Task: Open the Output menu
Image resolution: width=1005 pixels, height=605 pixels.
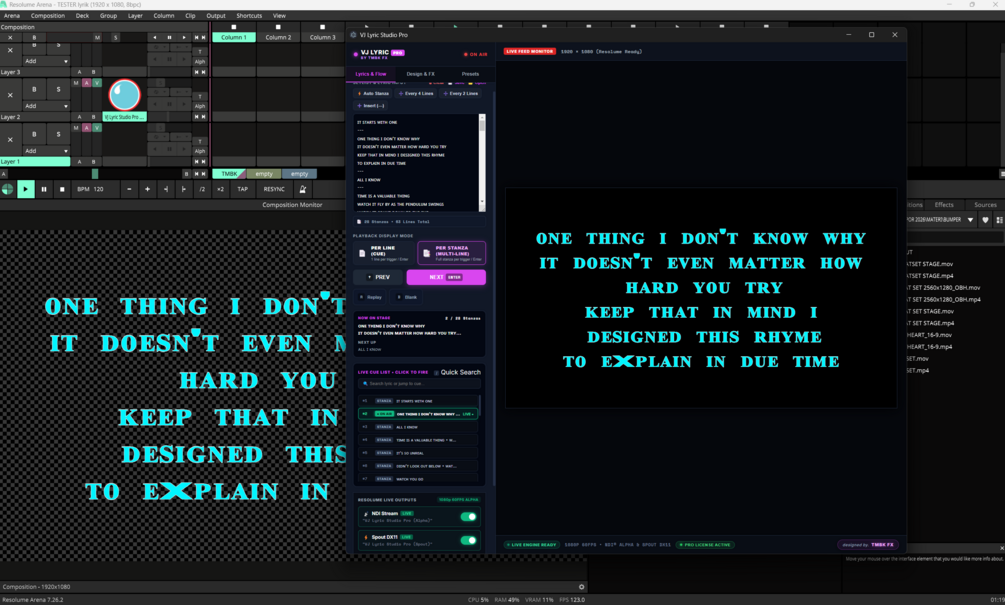Action: (x=215, y=15)
